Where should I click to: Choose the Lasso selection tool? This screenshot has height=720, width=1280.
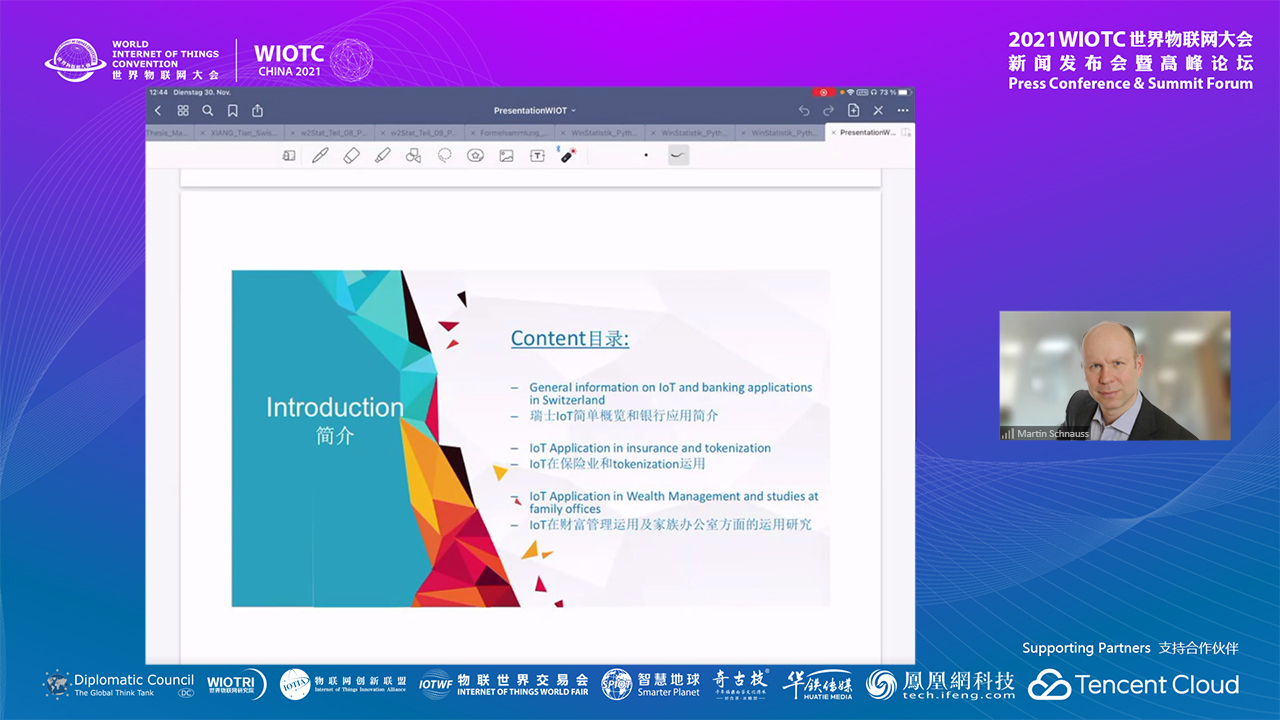coord(444,156)
